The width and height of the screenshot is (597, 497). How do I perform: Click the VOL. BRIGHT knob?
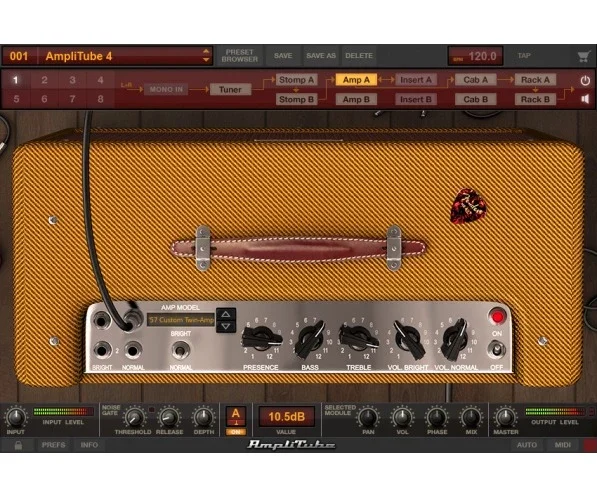point(409,339)
